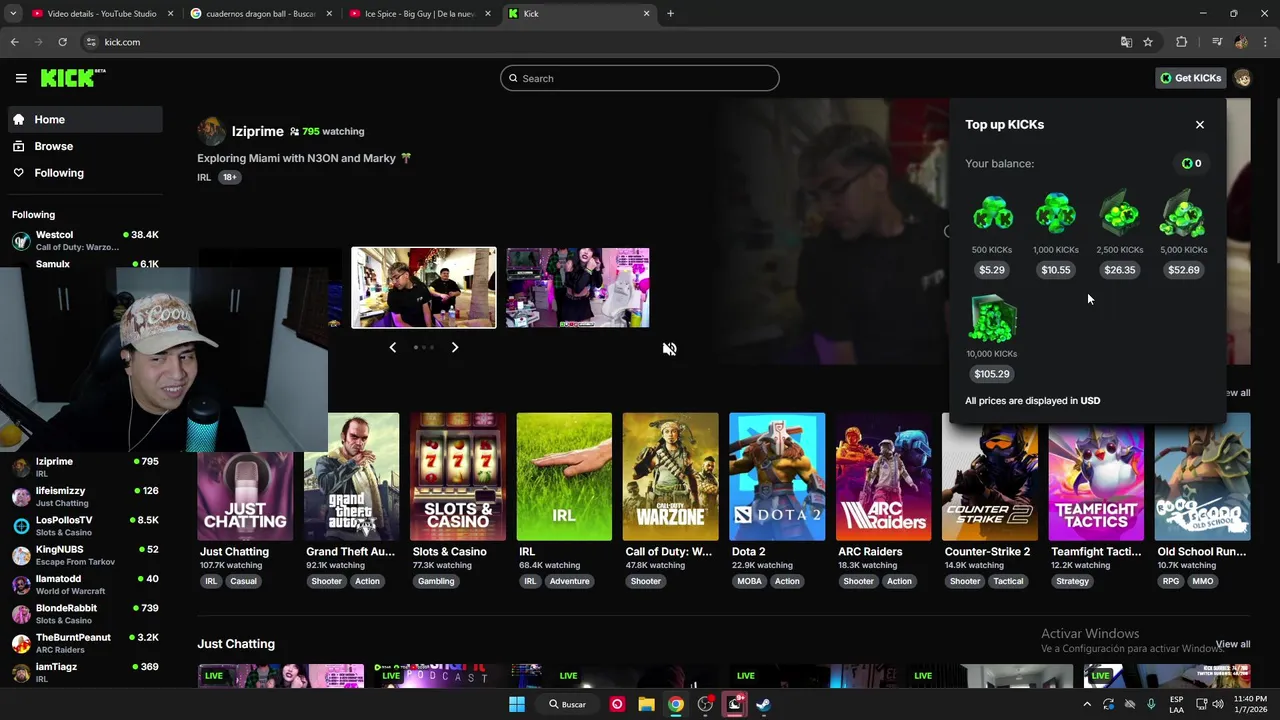Open Dota 2 category card
Screen dimensions: 1280x720
pyautogui.click(x=777, y=477)
